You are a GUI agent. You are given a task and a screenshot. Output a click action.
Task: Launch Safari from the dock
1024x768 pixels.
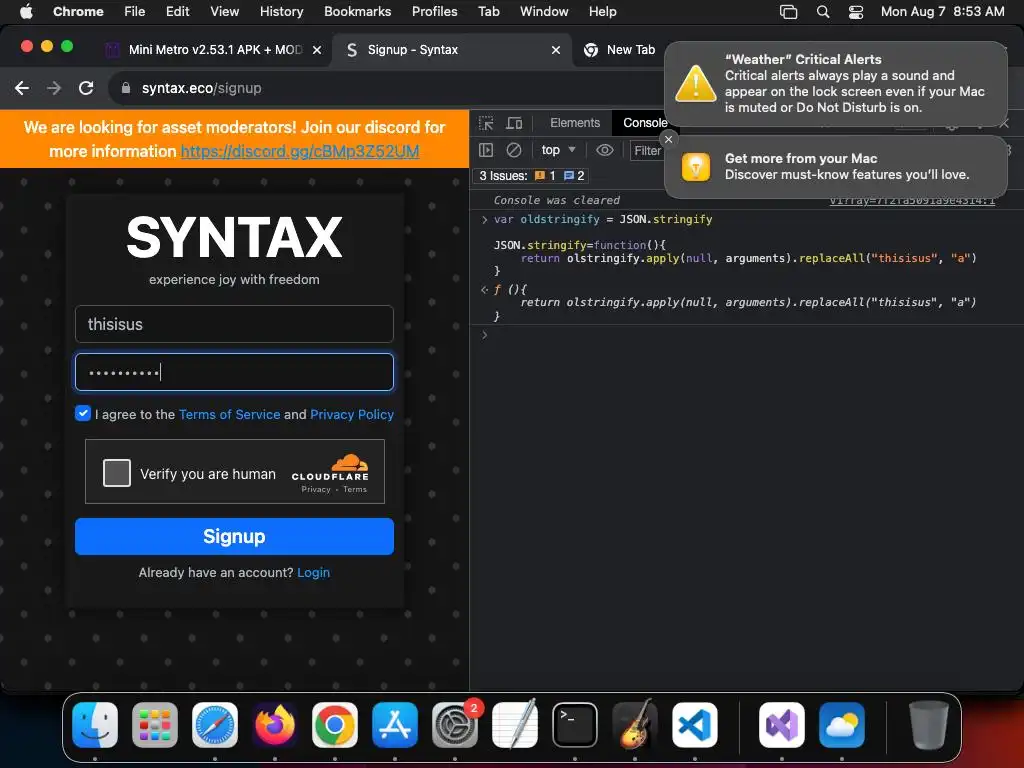click(215, 725)
